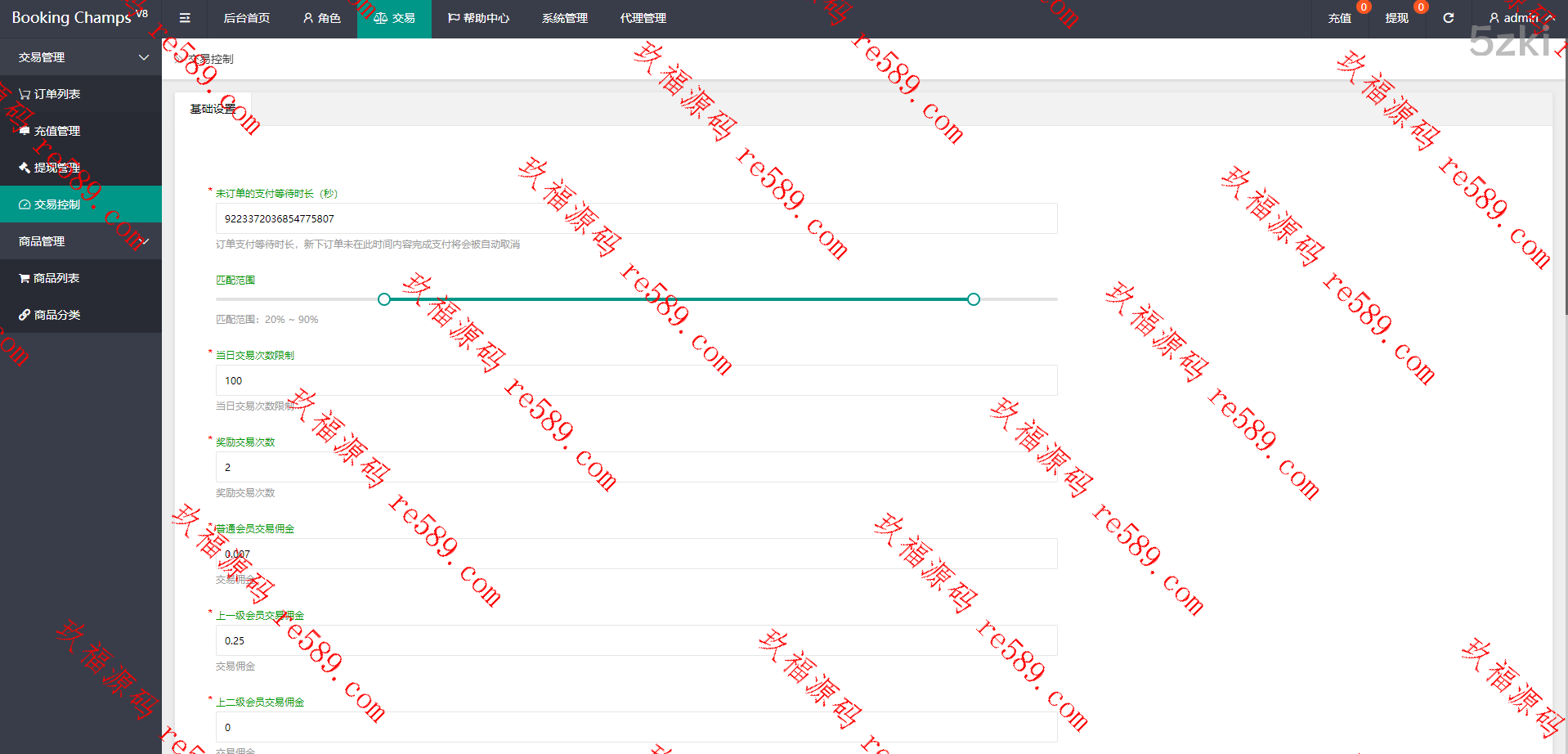Screen dimensions: 1568x754
Task: Open 系统管理 in the top navigation
Action: click(x=564, y=18)
